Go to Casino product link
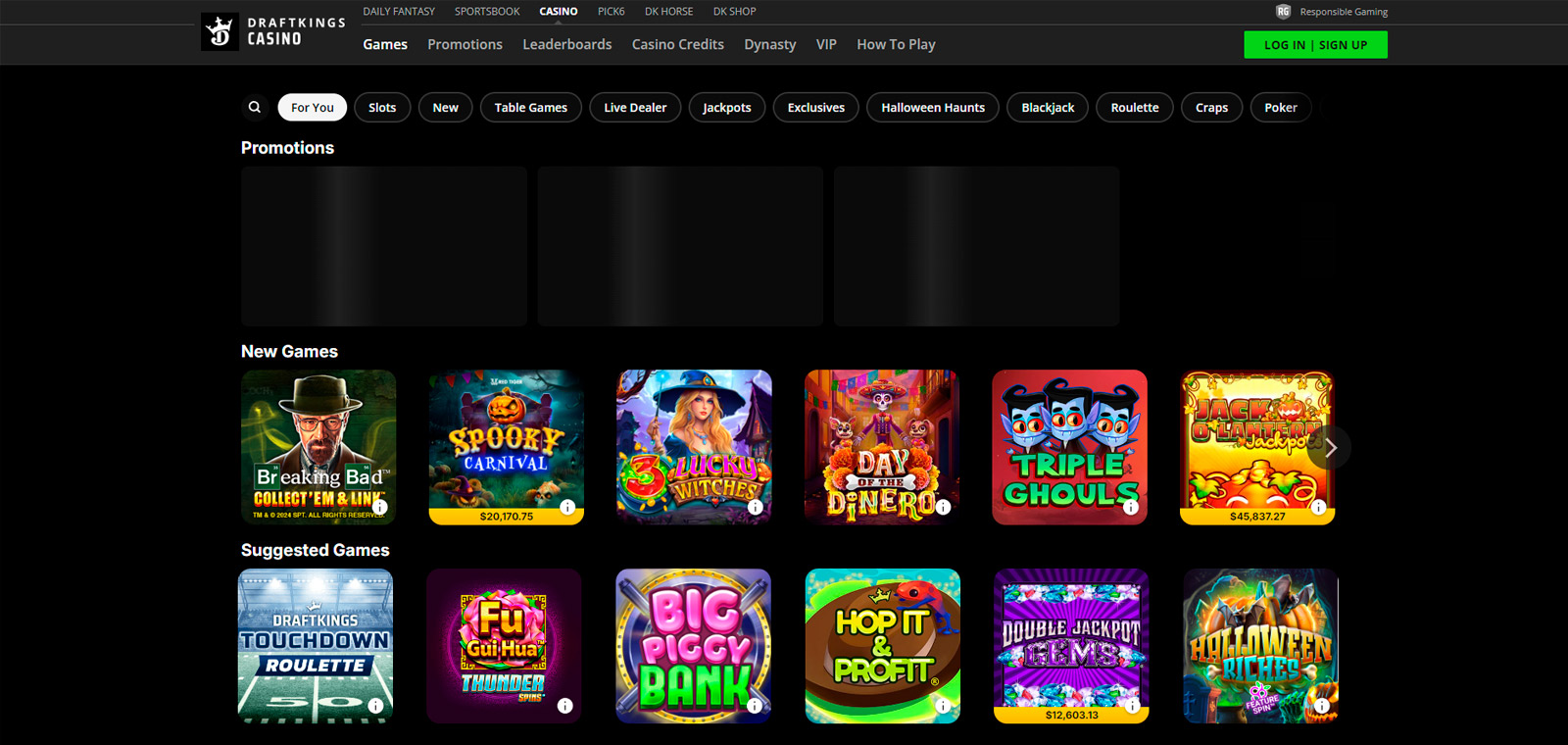Screen dimensions: 1568x745 click(x=559, y=12)
